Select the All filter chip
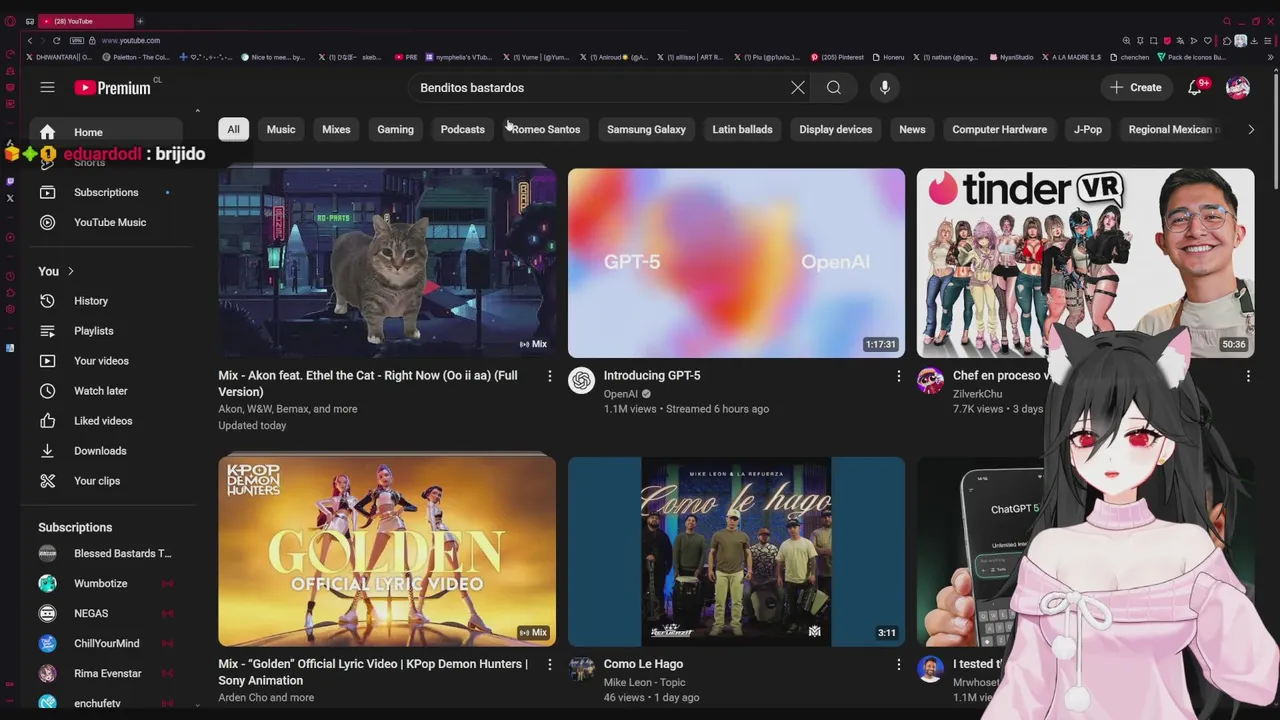 click(233, 129)
